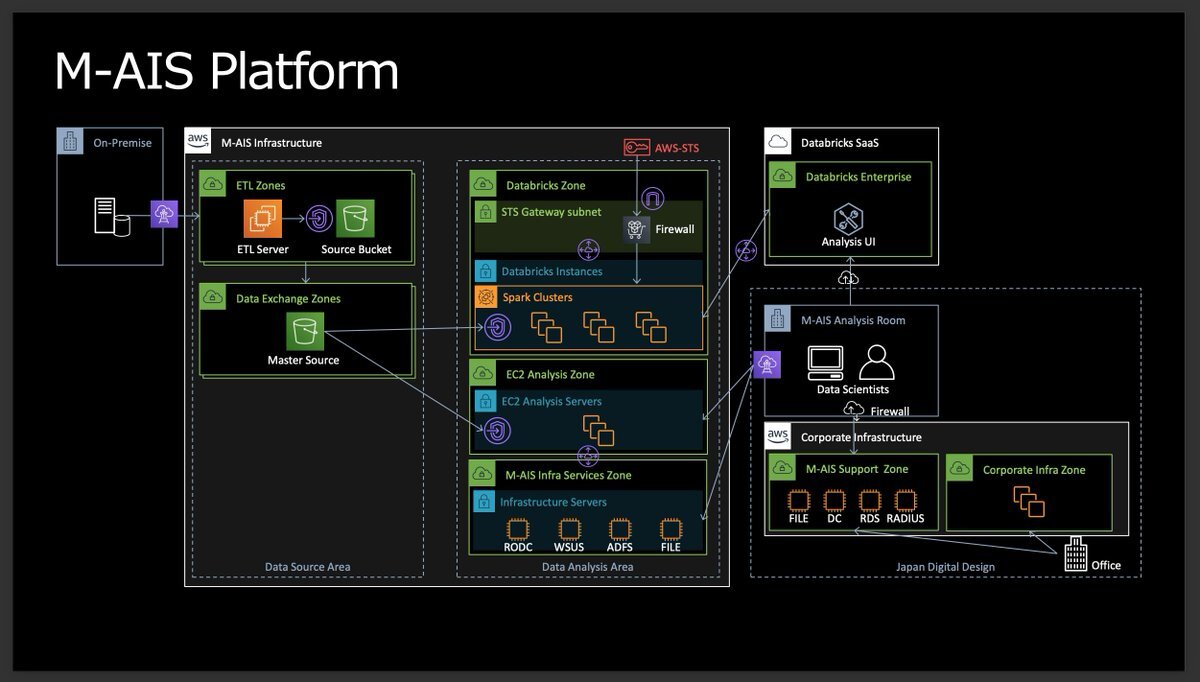Click the Infrastructure Servers lock icon
The image size is (1200, 682).
pyautogui.click(x=485, y=502)
